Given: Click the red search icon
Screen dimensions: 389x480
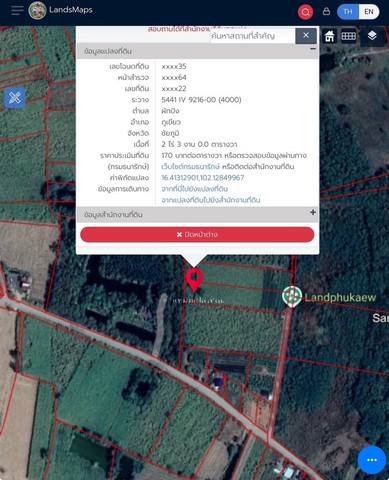Looking at the screenshot, I should pyautogui.click(x=305, y=12).
